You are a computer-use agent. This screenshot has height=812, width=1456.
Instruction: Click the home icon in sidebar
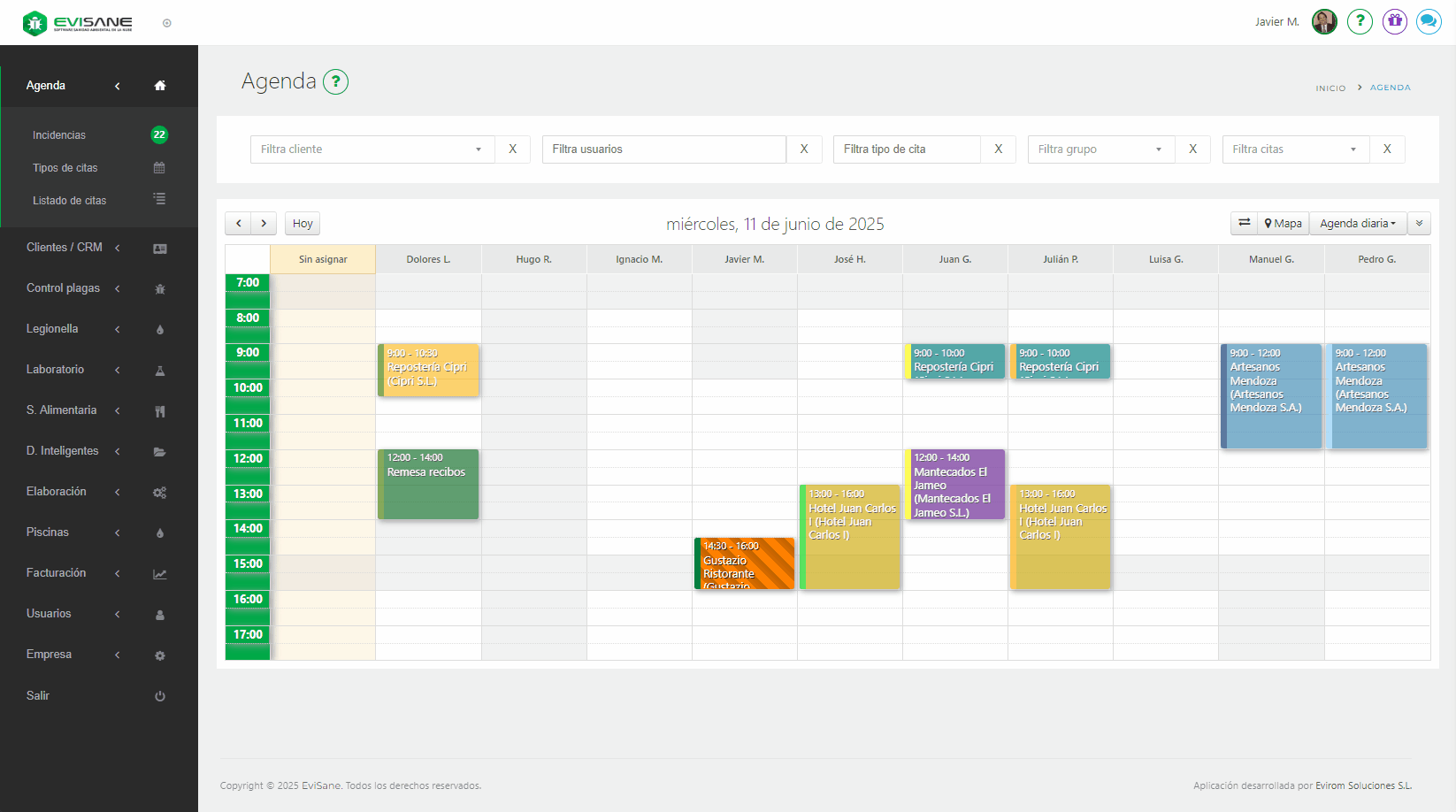tap(160, 86)
